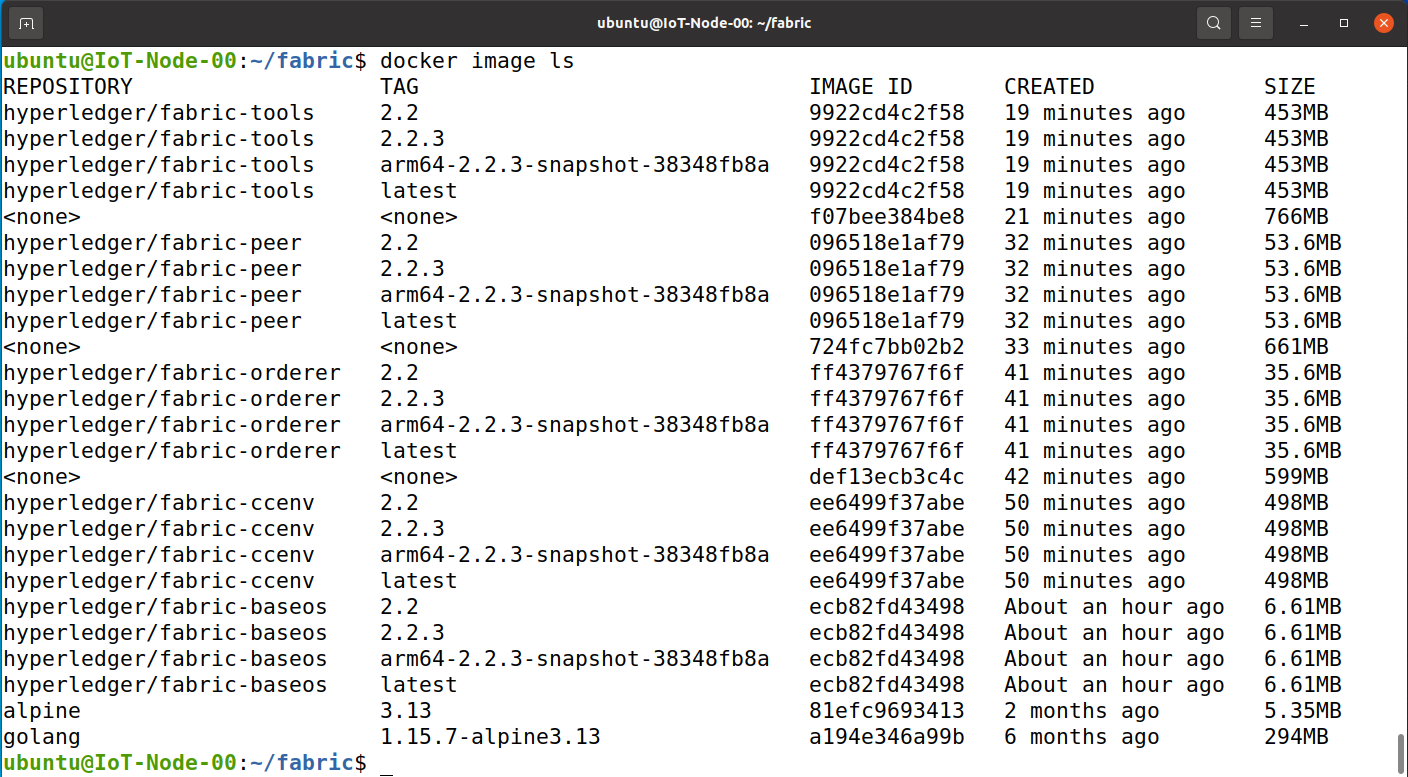Click image ID f07bee384be8

(x=887, y=217)
